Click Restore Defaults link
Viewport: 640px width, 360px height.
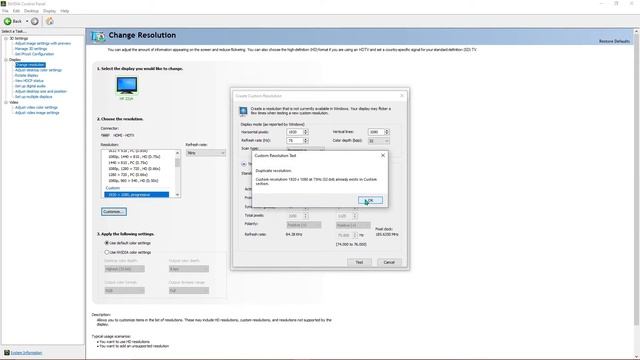point(614,41)
